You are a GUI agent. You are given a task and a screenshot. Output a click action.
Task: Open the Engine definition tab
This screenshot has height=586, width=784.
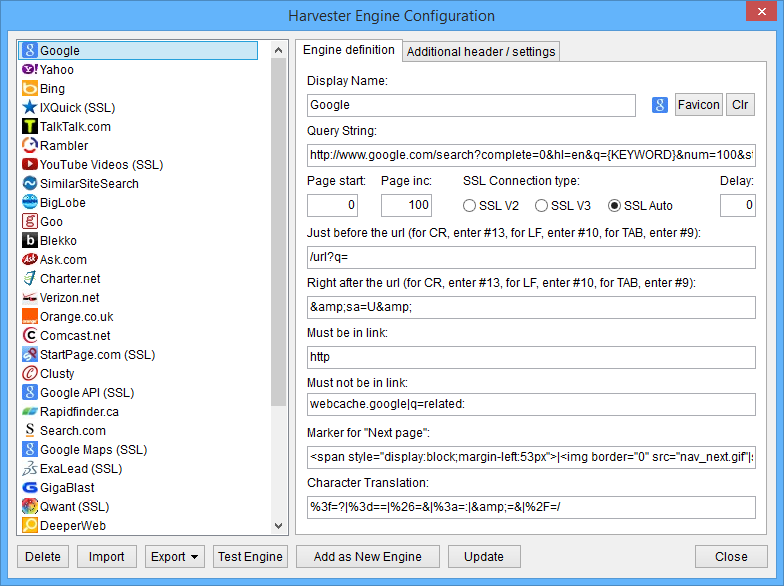coord(348,51)
